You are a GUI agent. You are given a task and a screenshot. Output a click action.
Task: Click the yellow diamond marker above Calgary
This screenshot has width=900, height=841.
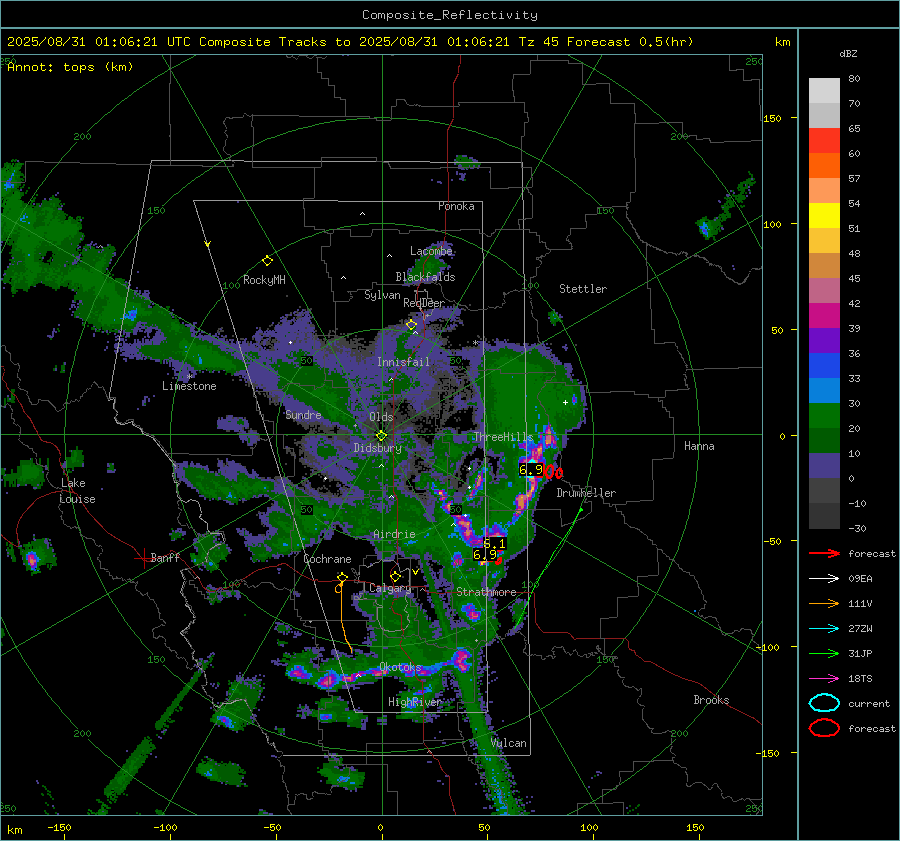[x=395, y=576]
